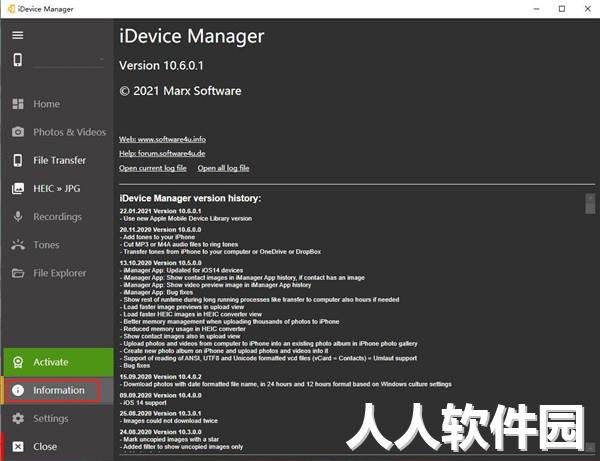Minimize the iDevice Manager window
This screenshot has height=461, width=600.
[536, 9]
